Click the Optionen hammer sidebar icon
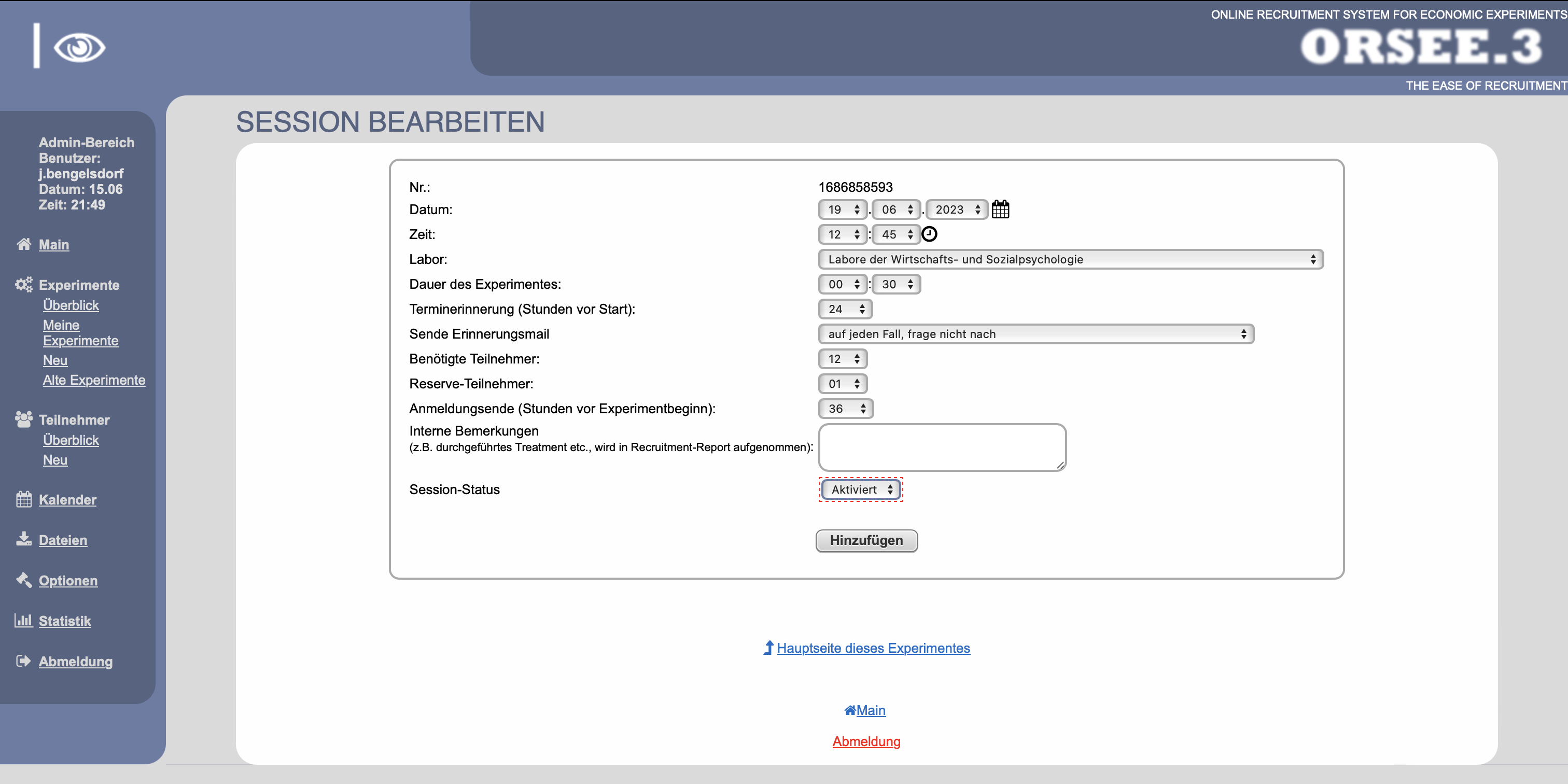This screenshot has height=784, width=1568. tap(24, 580)
